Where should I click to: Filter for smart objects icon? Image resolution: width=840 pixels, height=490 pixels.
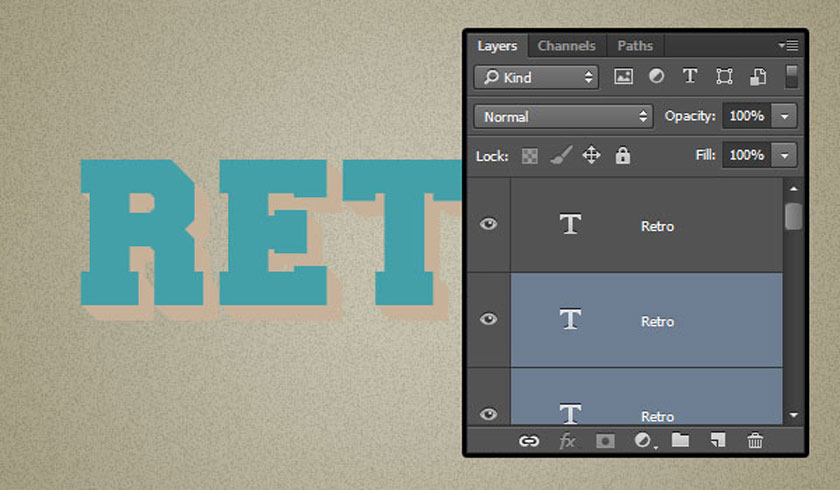pyautogui.click(x=758, y=77)
